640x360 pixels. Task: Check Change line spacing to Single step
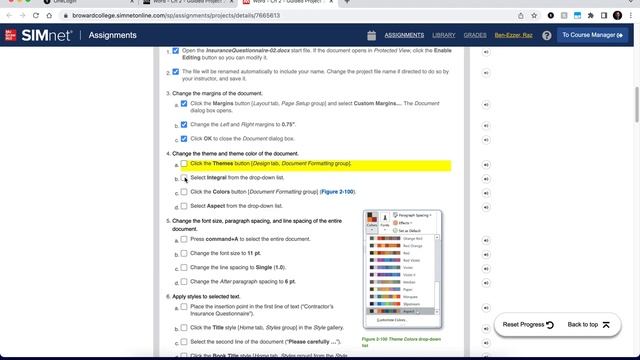(184, 267)
